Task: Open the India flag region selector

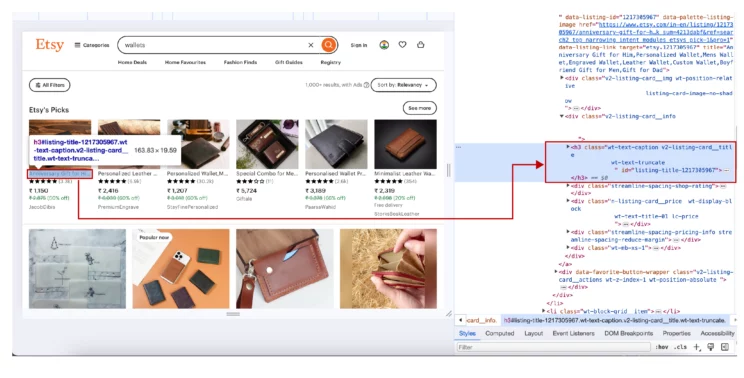Action: [384, 45]
